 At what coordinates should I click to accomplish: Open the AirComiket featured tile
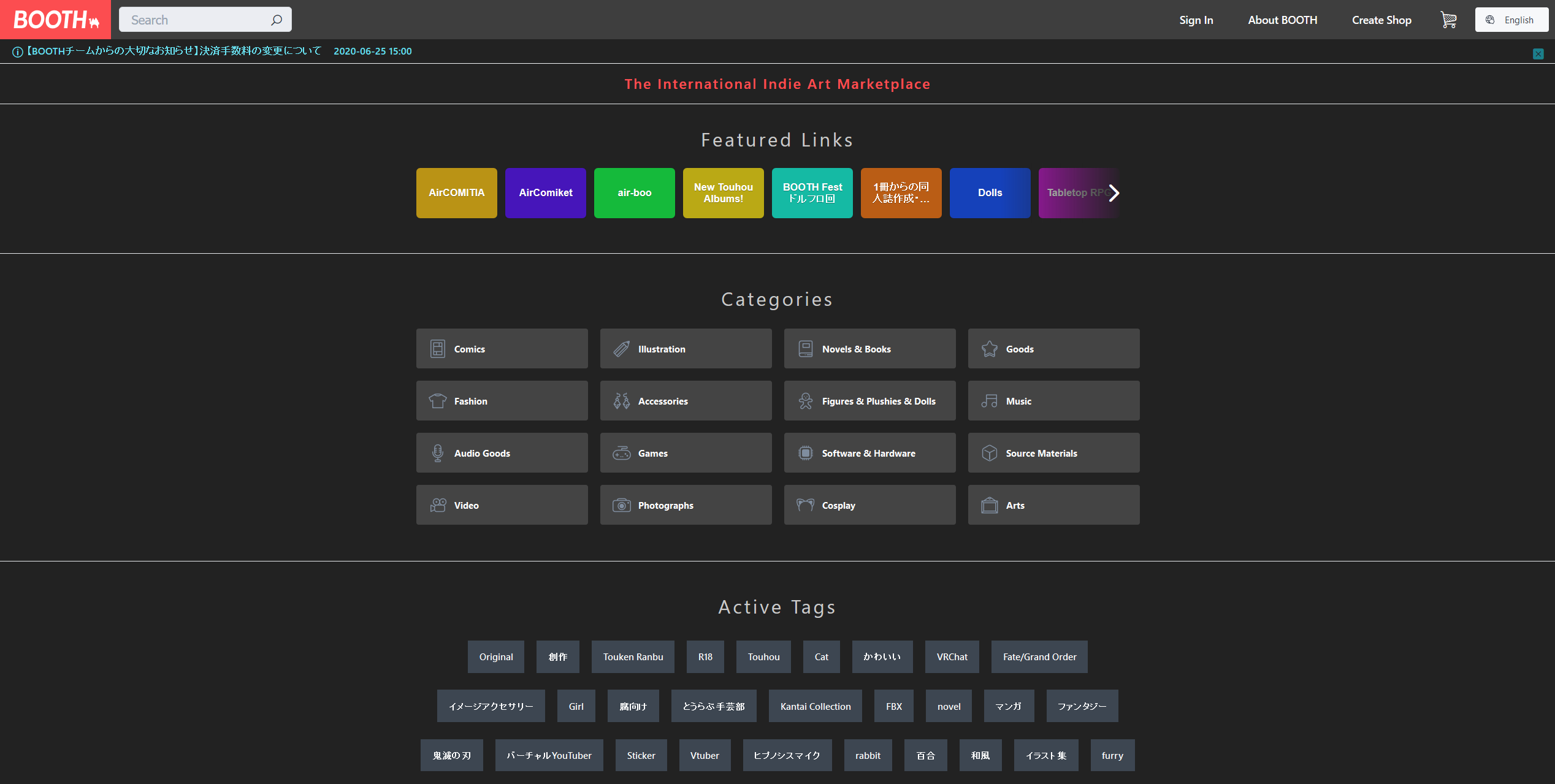point(545,193)
